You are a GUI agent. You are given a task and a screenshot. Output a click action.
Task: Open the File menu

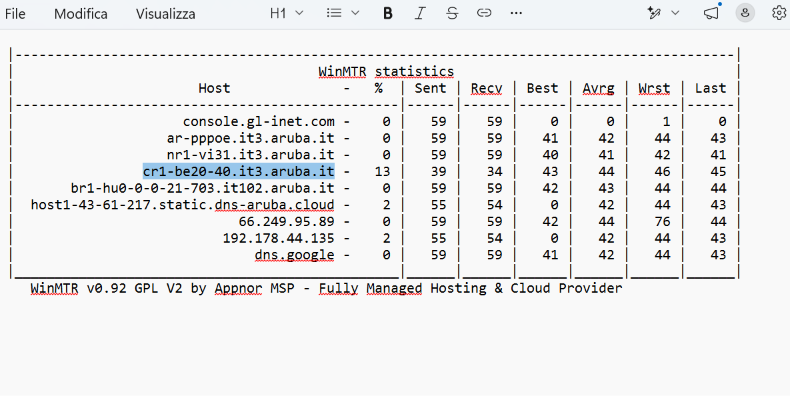(x=15, y=14)
